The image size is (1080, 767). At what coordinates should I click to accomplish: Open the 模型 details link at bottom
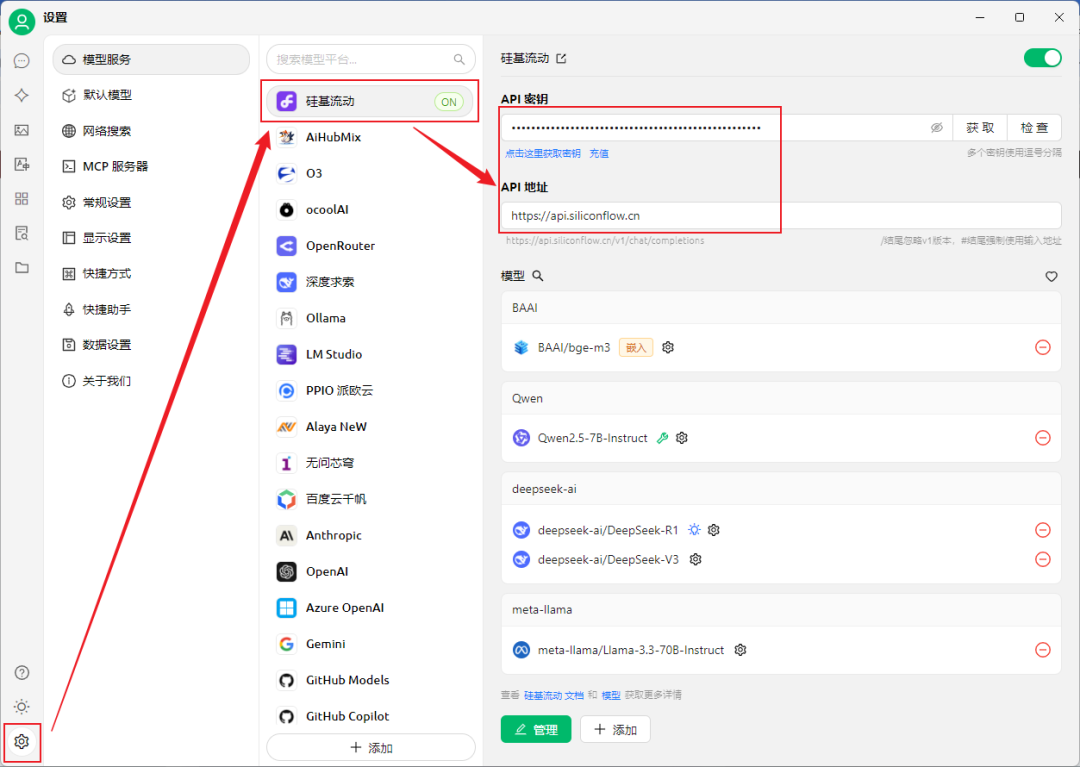[x=611, y=695]
